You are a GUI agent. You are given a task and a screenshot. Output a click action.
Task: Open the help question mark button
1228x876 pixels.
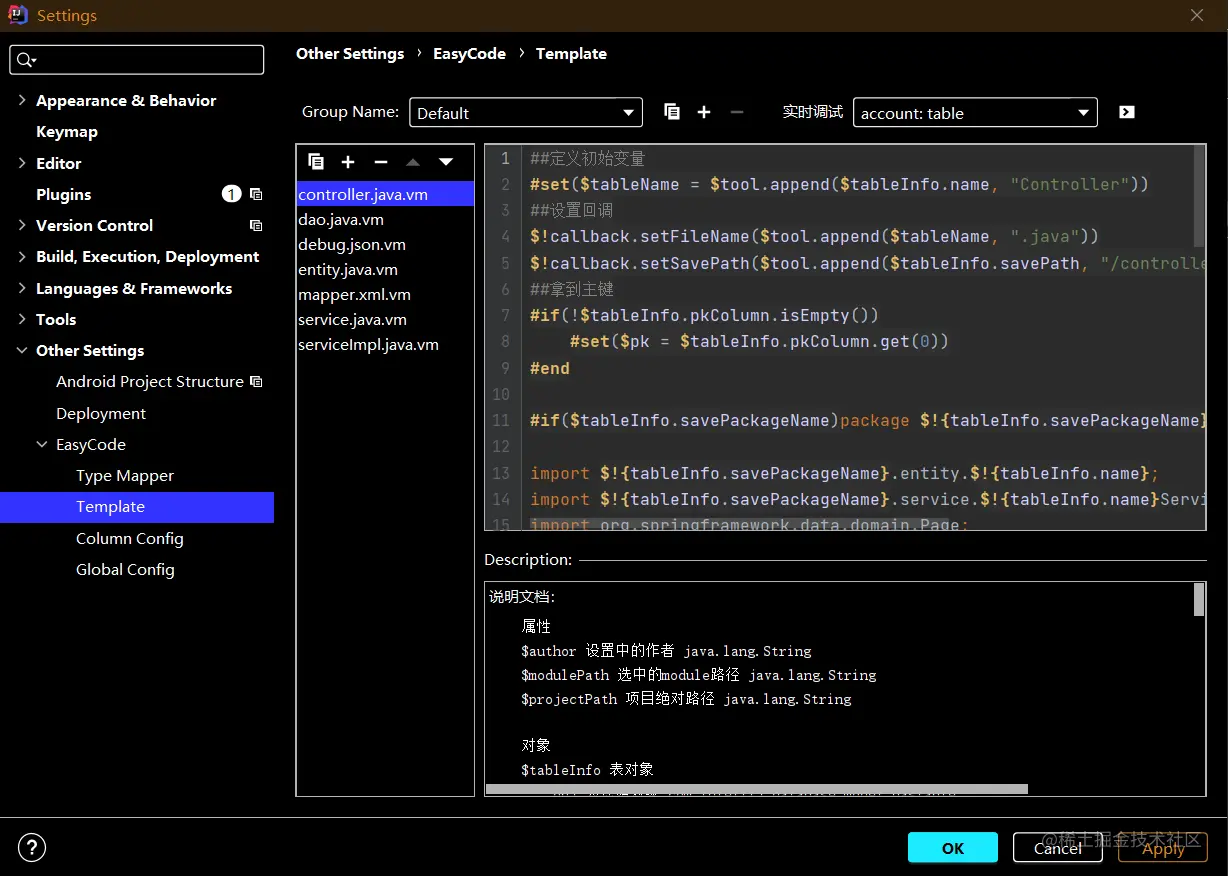[x=32, y=848]
